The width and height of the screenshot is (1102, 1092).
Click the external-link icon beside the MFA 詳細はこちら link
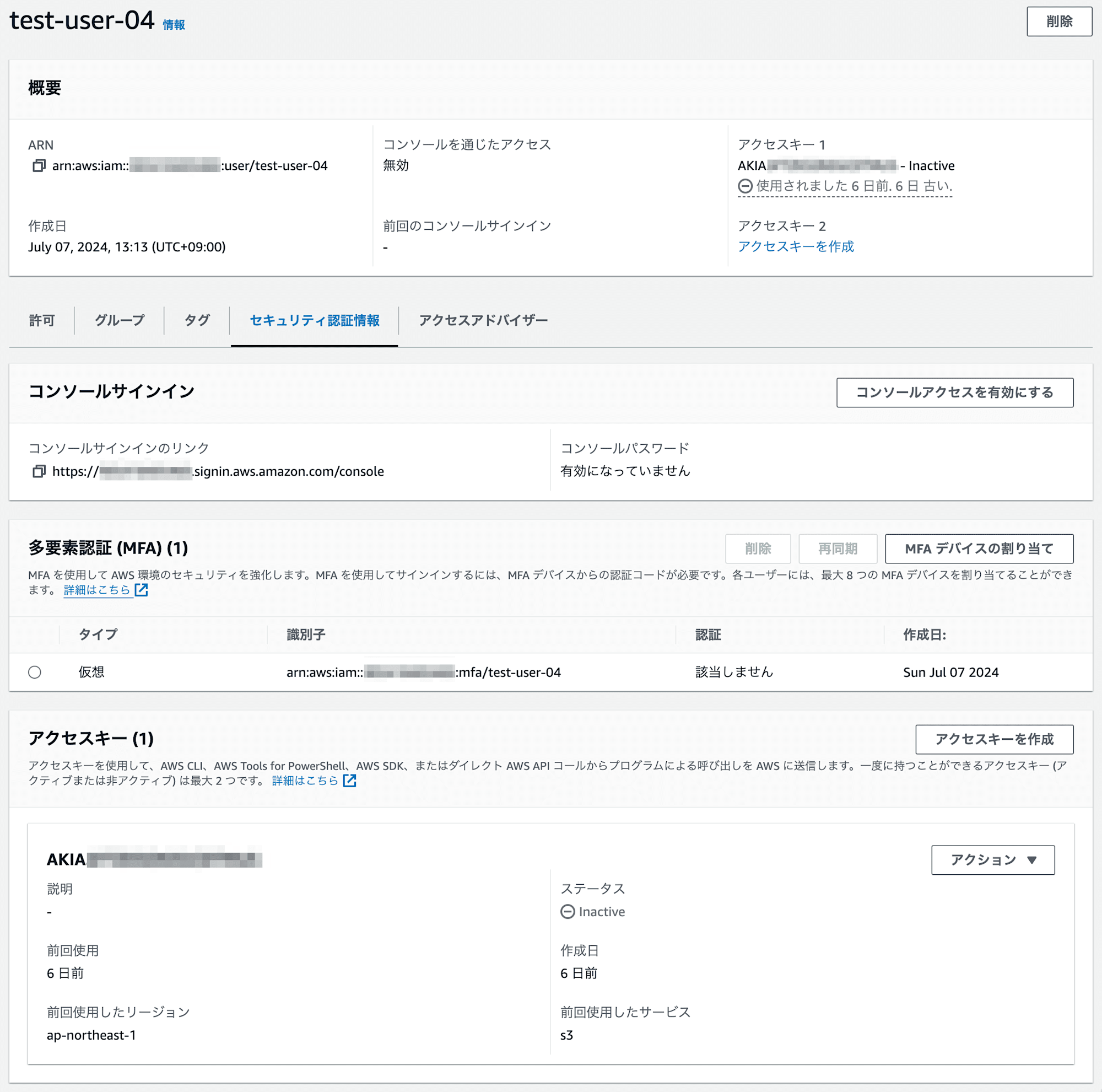tap(142, 590)
